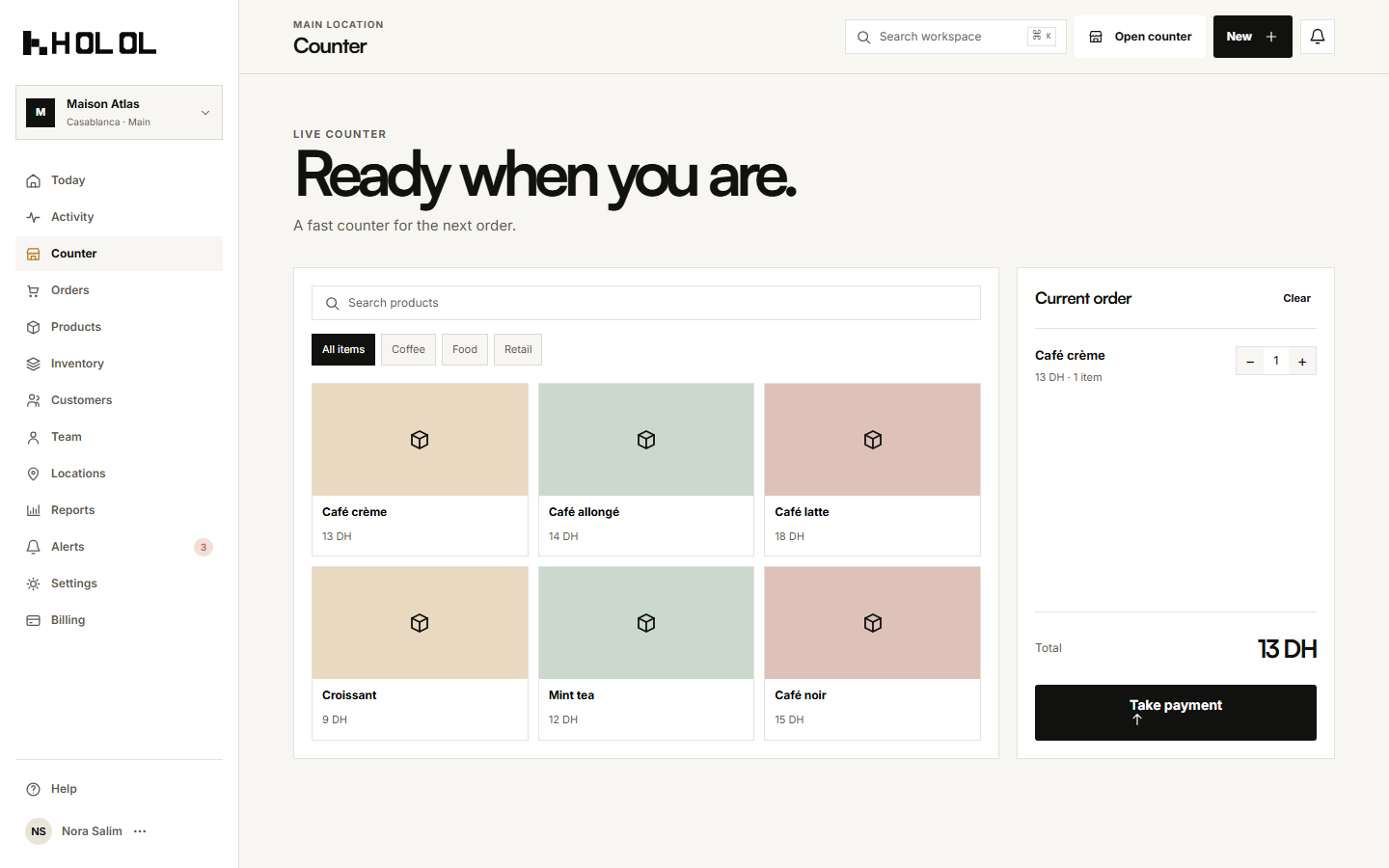The width and height of the screenshot is (1389, 868).
Task: Click the Search workspace field
Action: coord(956,37)
